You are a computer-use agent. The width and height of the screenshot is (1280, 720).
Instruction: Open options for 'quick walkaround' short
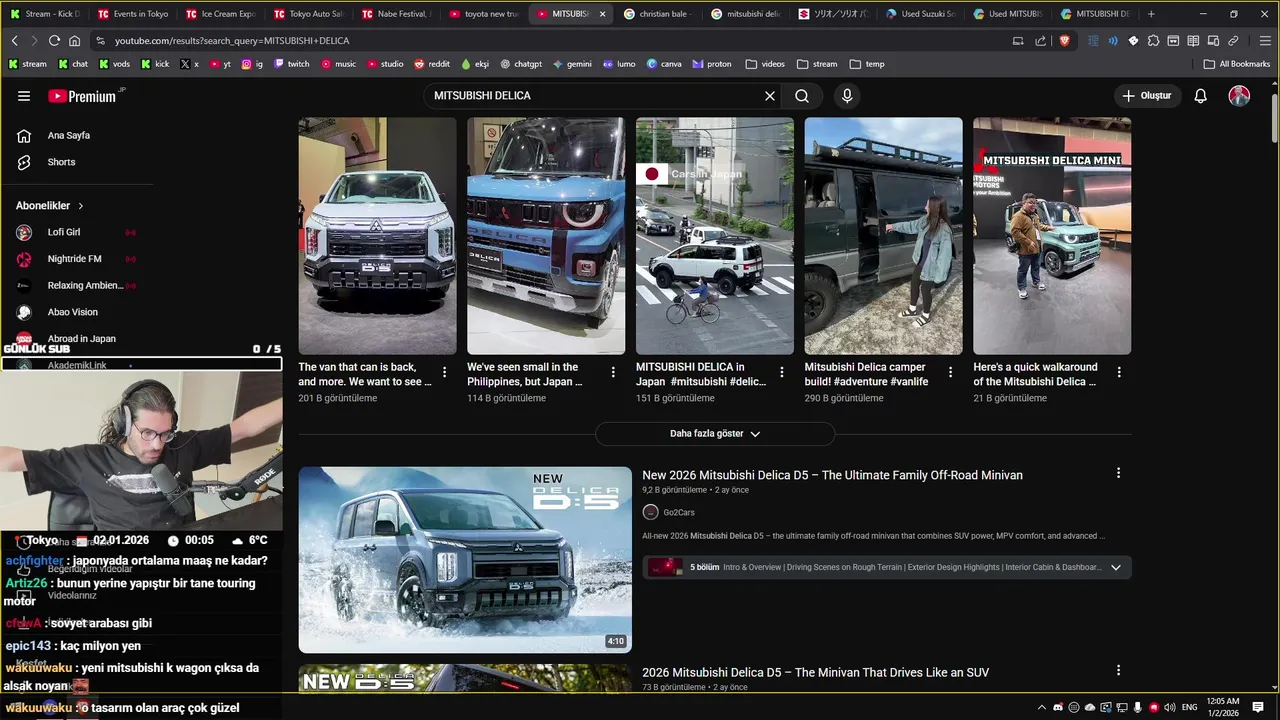tap(1119, 372)
